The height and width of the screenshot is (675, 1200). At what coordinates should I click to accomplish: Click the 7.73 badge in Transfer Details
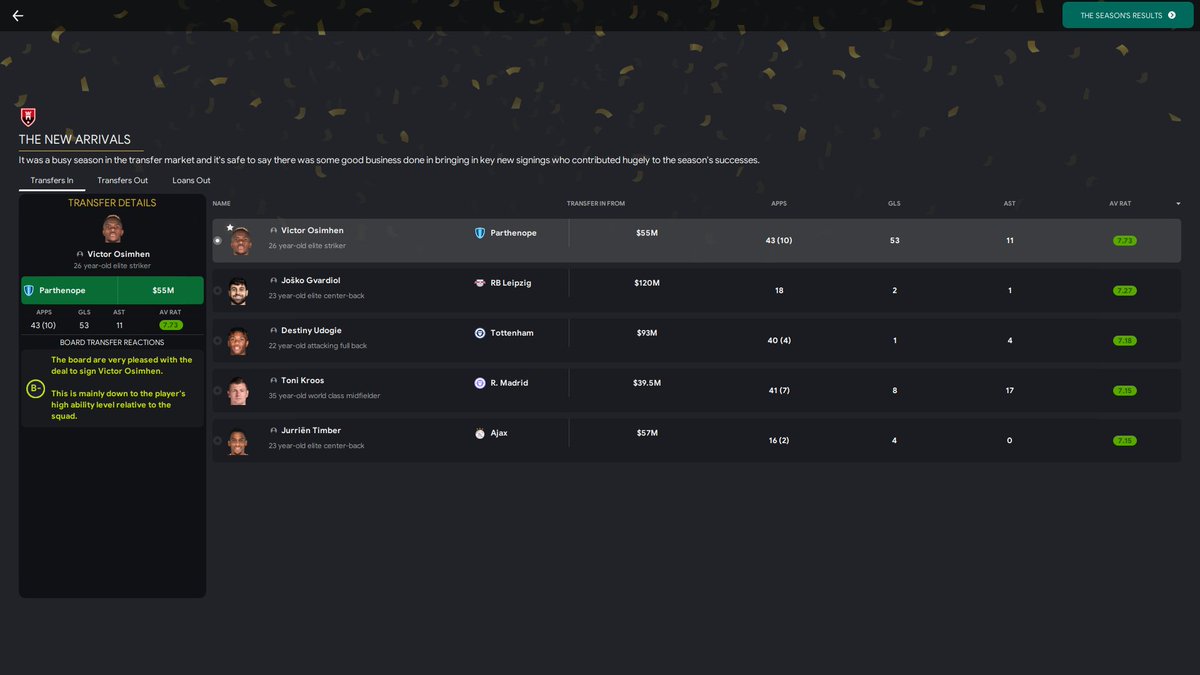pyautogui.click(x=170, y=325)
